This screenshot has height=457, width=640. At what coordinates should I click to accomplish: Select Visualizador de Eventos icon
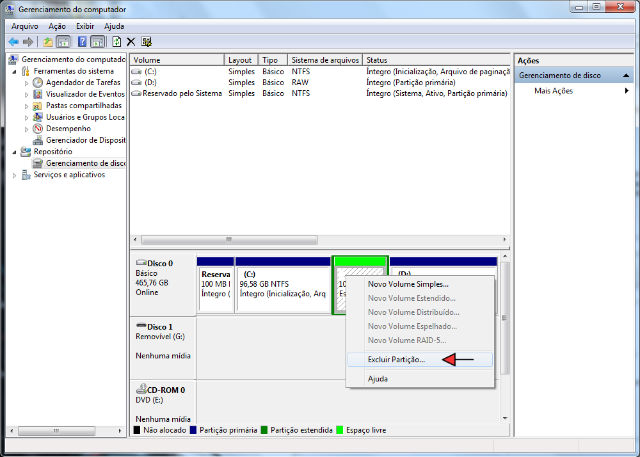tap(38, 94)
